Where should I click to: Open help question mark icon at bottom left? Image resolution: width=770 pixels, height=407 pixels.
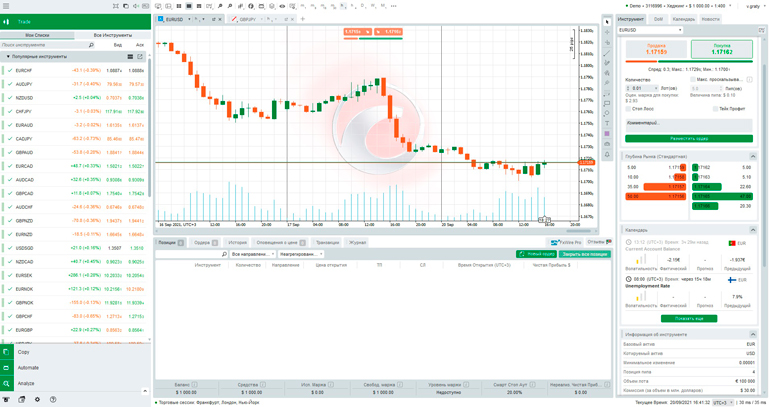tap(53, 400)
